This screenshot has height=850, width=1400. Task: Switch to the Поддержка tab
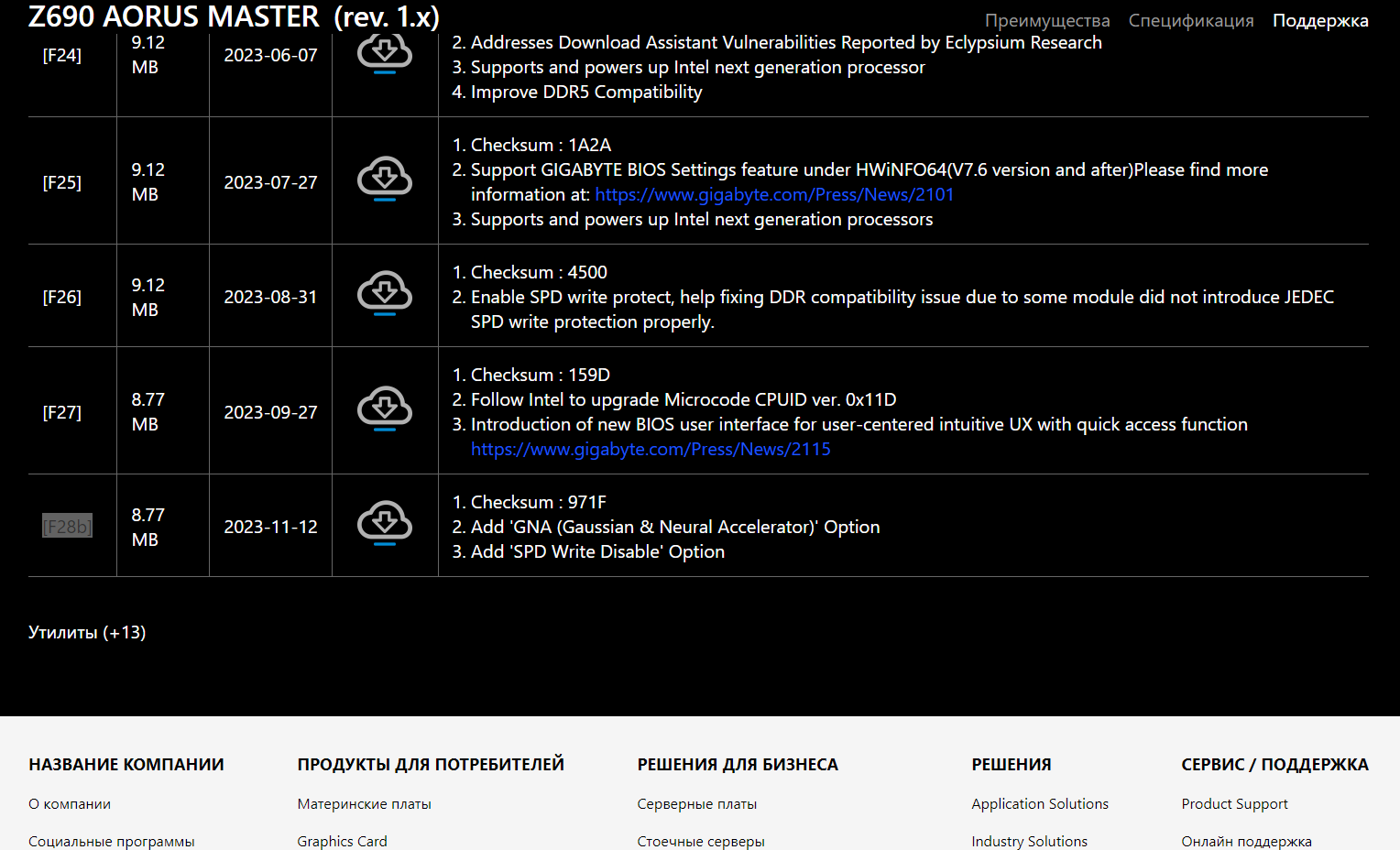(x=1320, y=20)
